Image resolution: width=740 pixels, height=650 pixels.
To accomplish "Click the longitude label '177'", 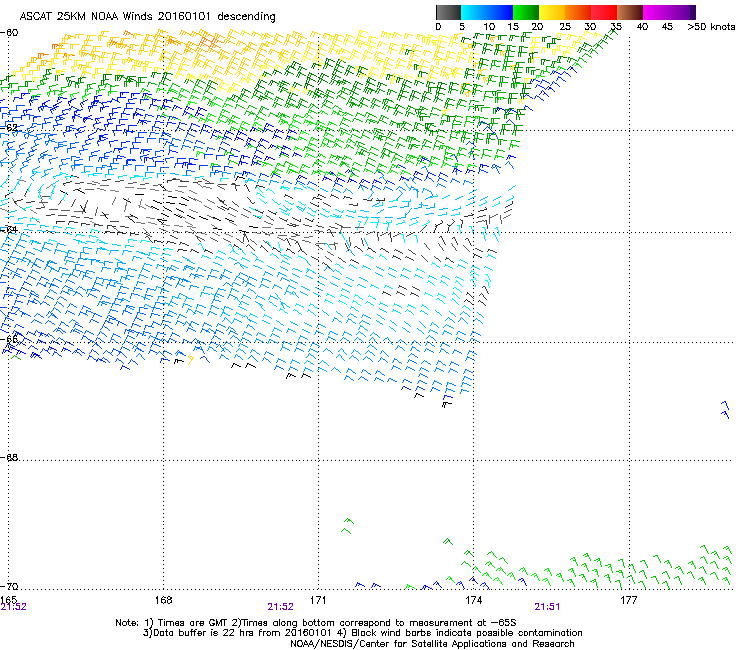I will click(628, 600).
